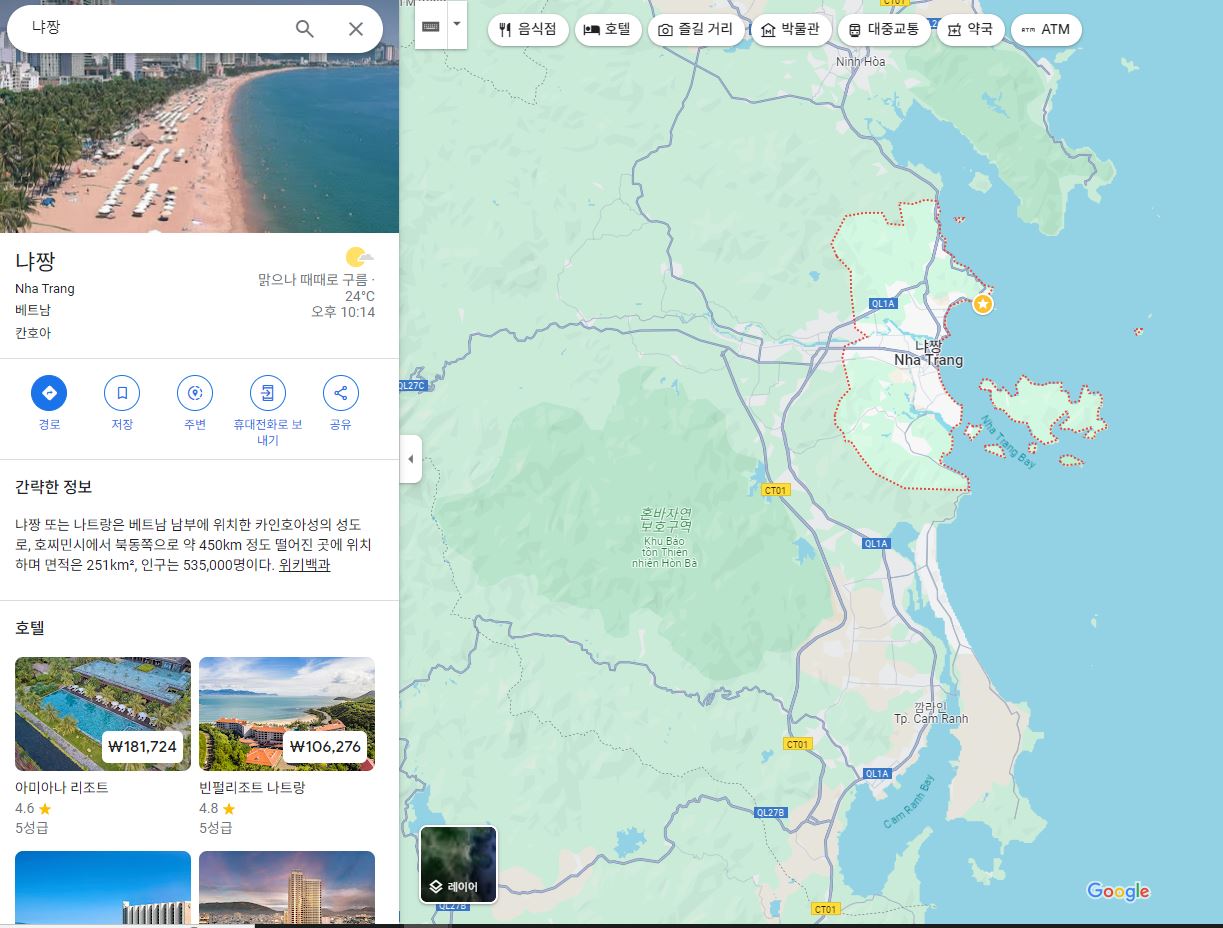Filter map by 즐길 거리 chip

click(x=697, y=30)
